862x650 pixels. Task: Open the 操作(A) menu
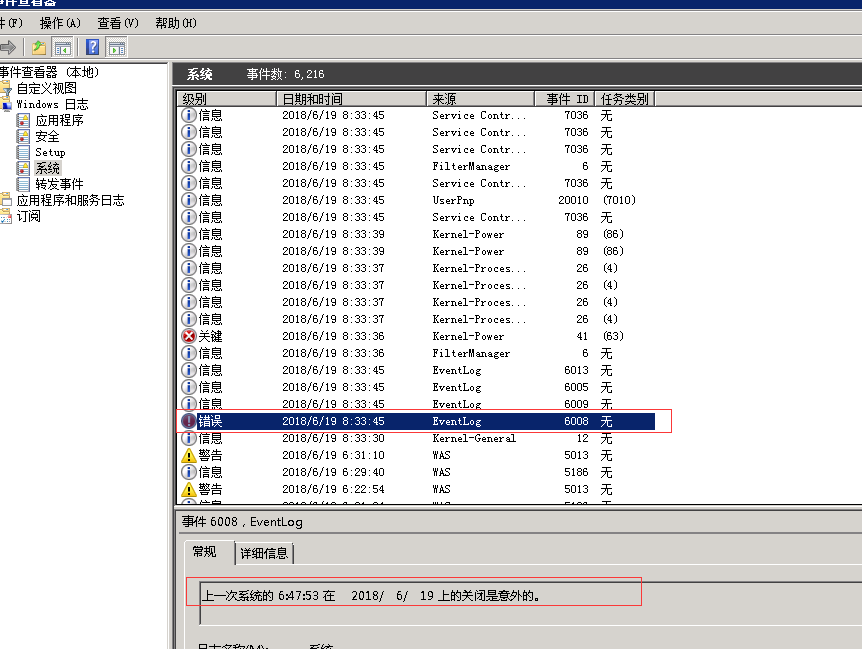[x=60, y=23]
